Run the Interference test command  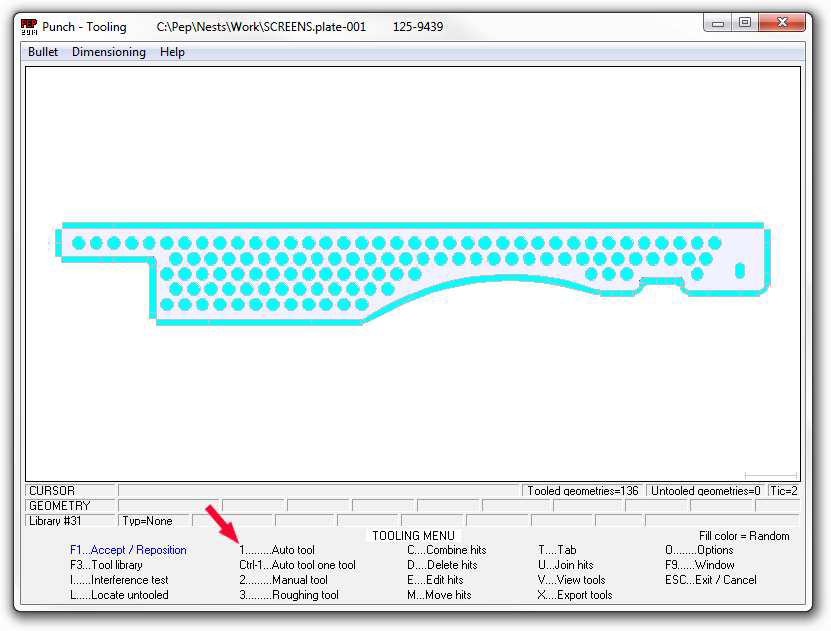[x=119, y=580]
